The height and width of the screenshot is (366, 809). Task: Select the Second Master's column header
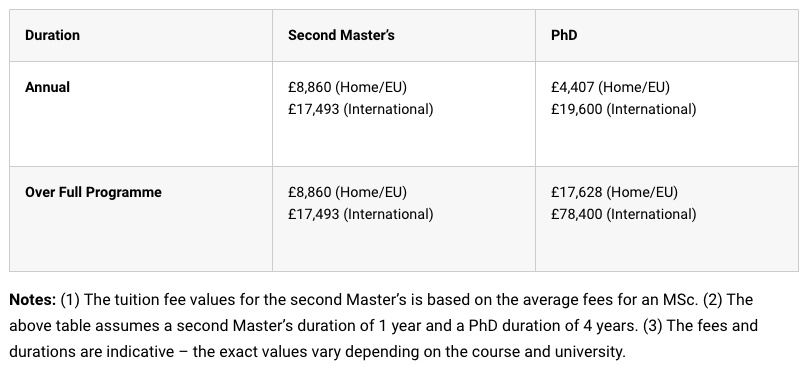pyautogui.click(x=341, y=35)
